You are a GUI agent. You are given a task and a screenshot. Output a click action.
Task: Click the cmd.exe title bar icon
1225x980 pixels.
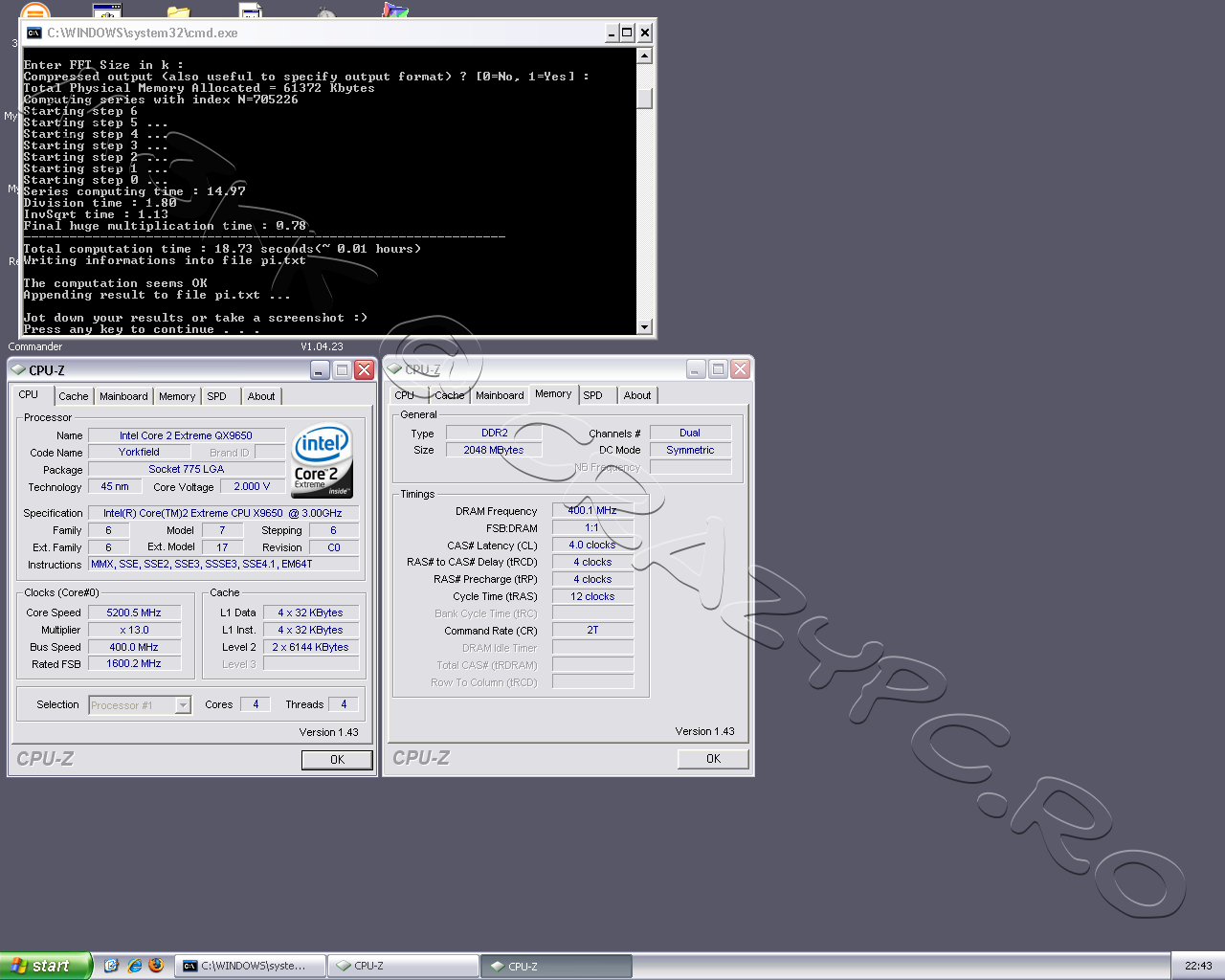coord(34,33)
